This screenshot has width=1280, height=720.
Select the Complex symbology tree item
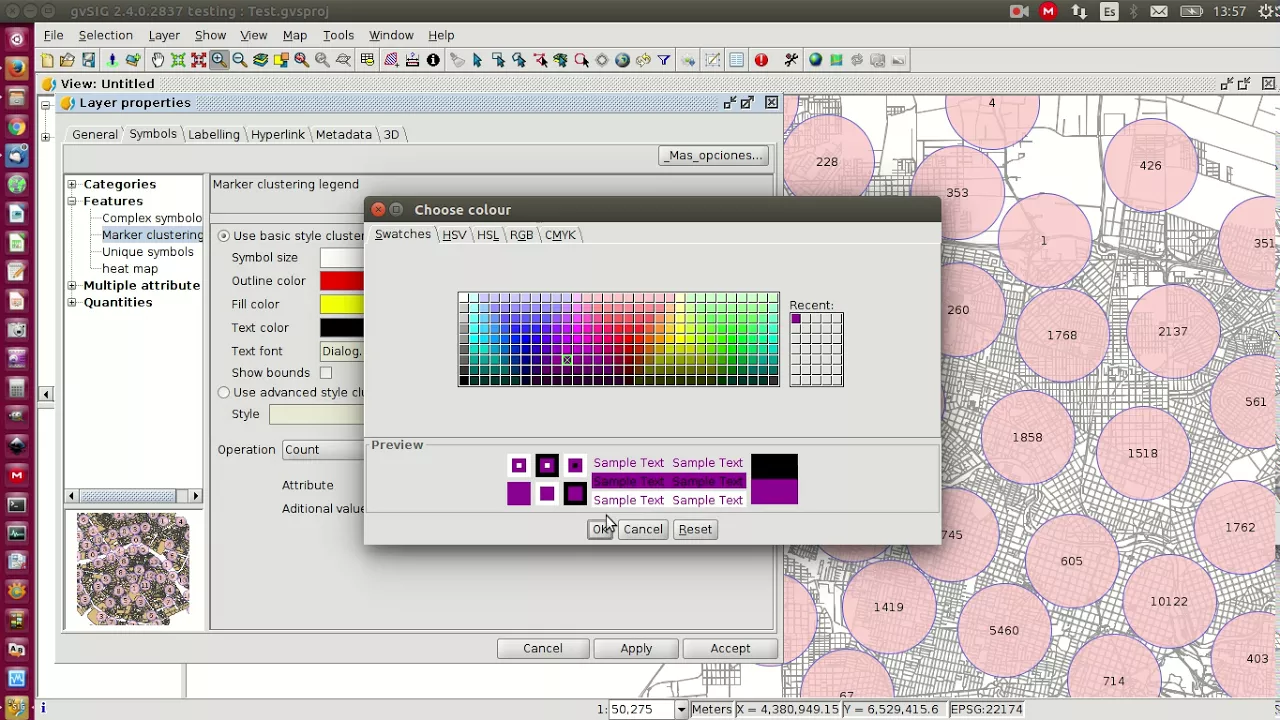(152, 218)
